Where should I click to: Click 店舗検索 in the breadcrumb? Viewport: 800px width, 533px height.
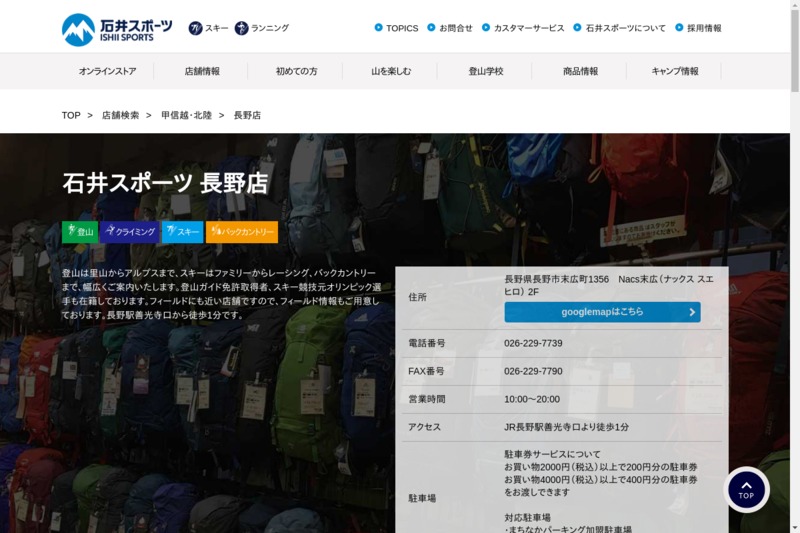120,115
